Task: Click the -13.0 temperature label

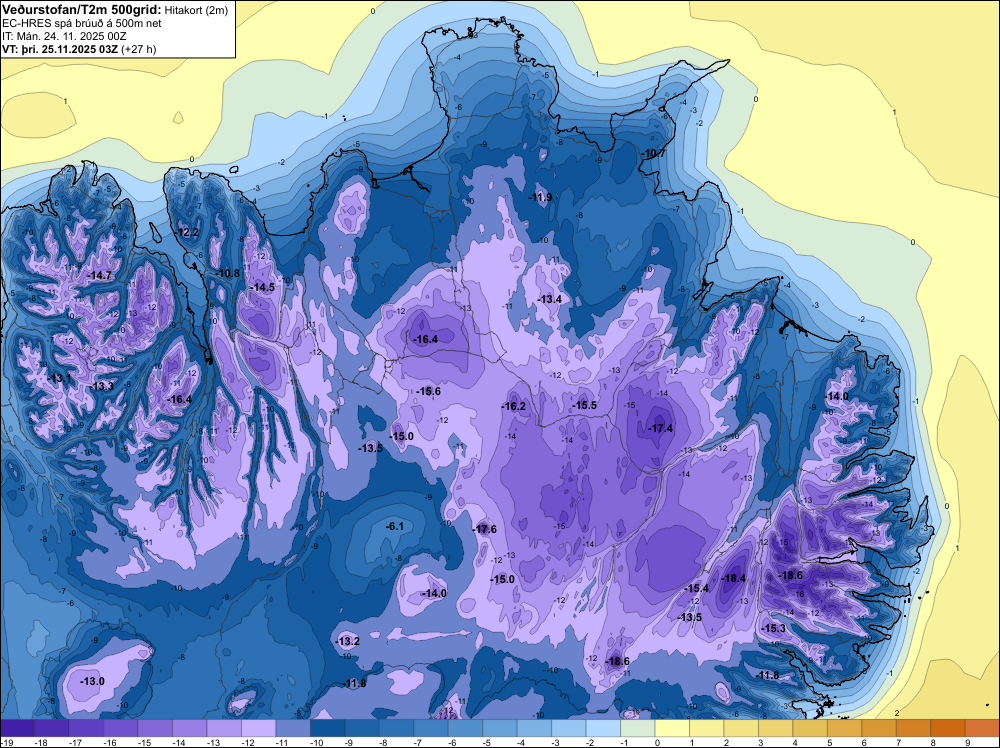Action: (92, 682)
